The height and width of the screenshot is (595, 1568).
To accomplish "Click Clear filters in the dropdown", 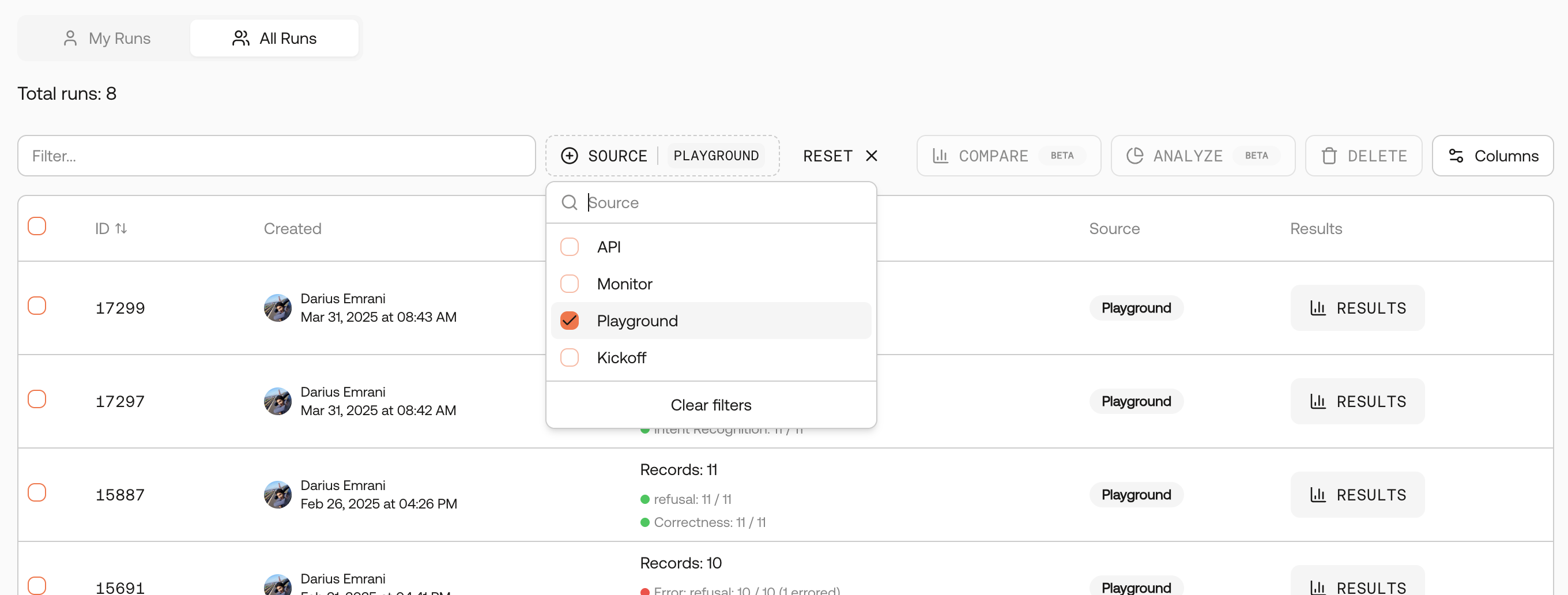I will coord(711,405).
